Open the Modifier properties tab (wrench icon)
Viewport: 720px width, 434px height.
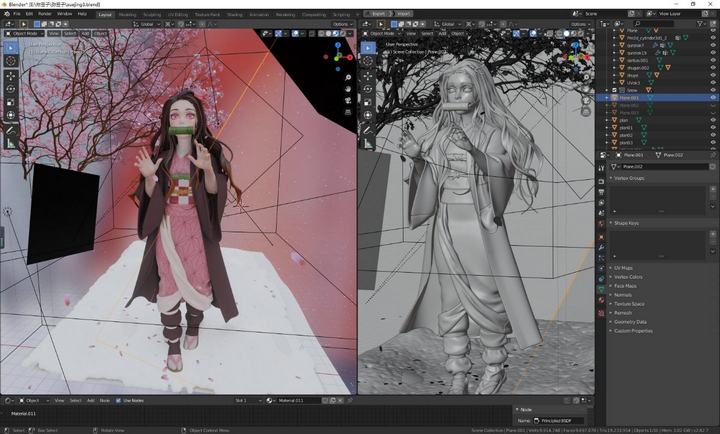(601, 248)
